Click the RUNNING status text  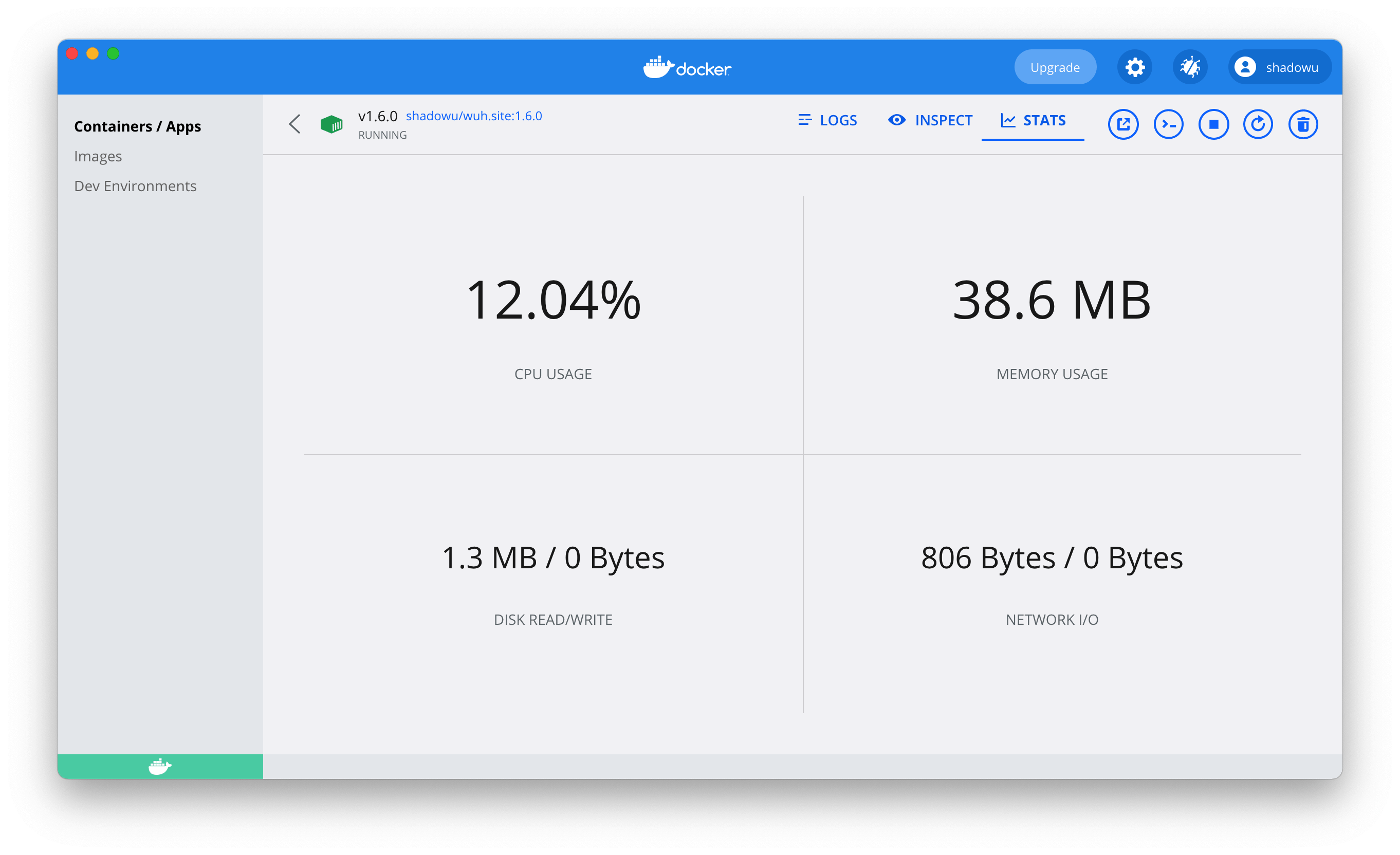[x=382, y=135]
